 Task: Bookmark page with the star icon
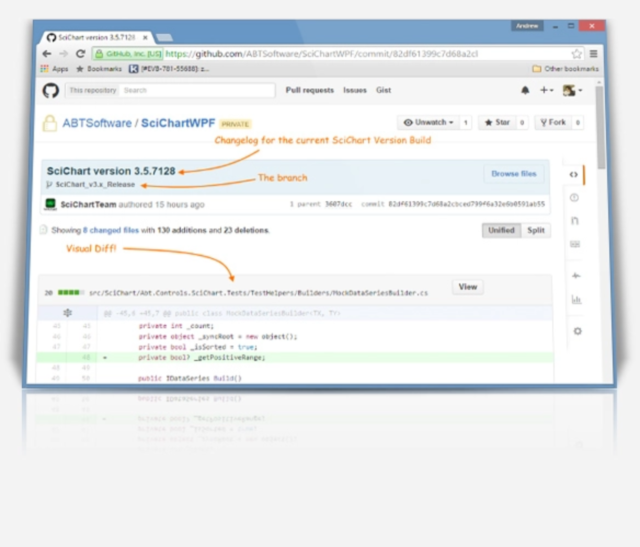[x=576, y=54]
